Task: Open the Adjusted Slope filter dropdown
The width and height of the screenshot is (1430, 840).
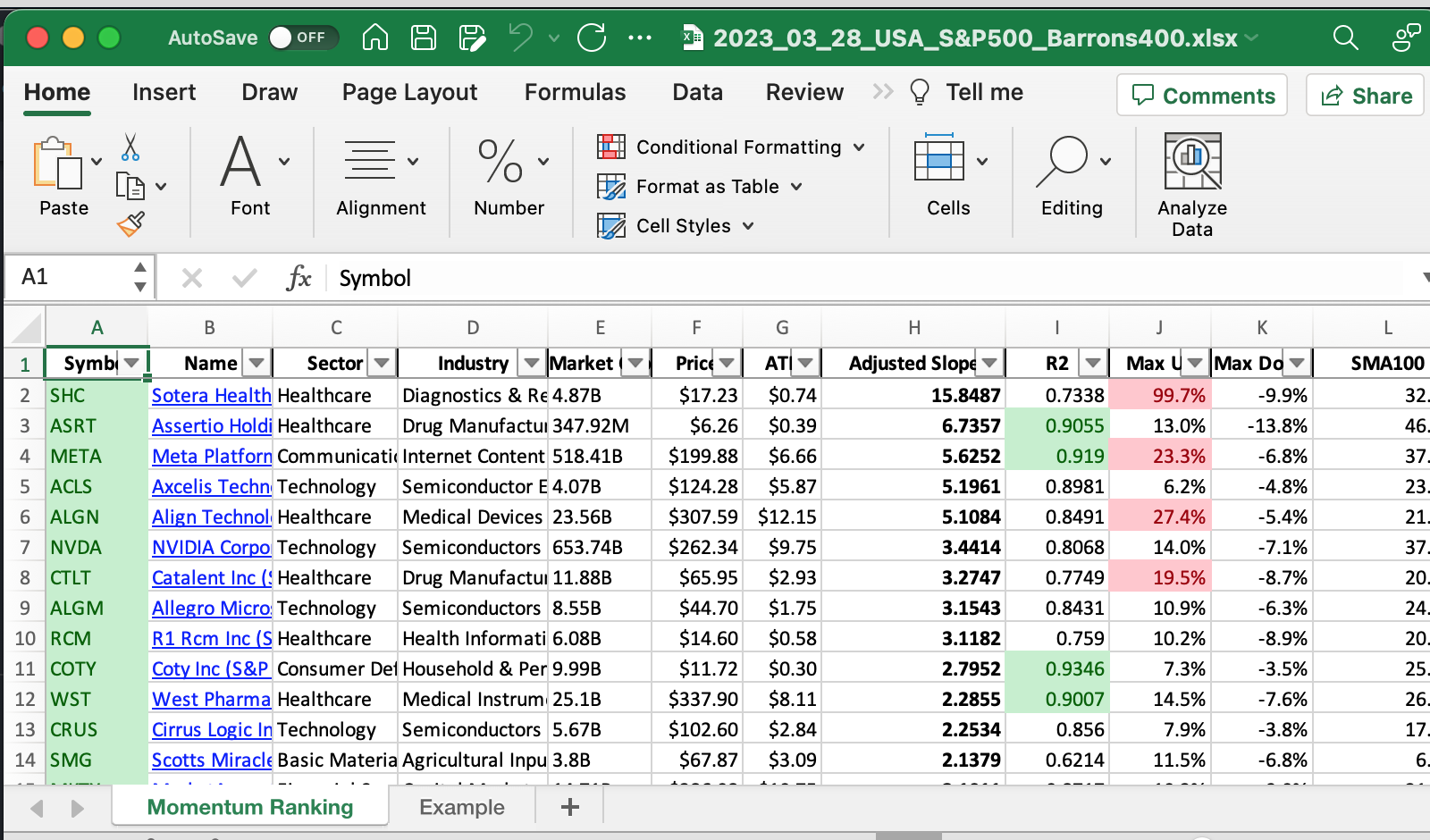Action: pyautogui.click(x=989, y=363)
